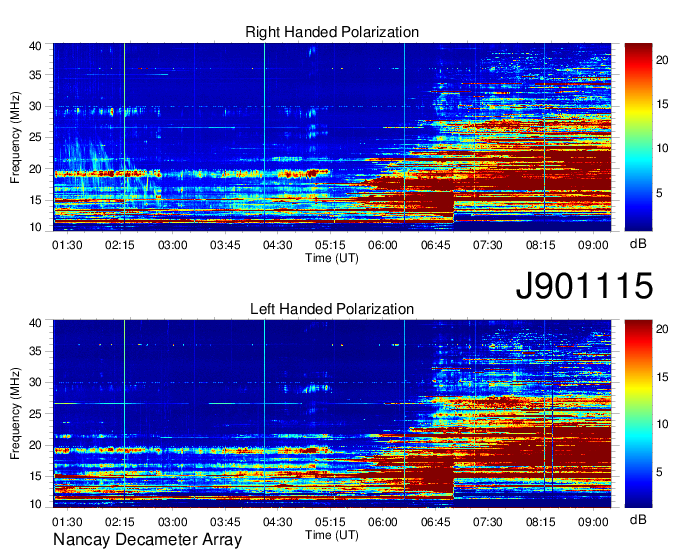This screenshot has height=552, width=680.
Task: Click the 05:15 time tick on the left-handed plot
Action: 330,522
